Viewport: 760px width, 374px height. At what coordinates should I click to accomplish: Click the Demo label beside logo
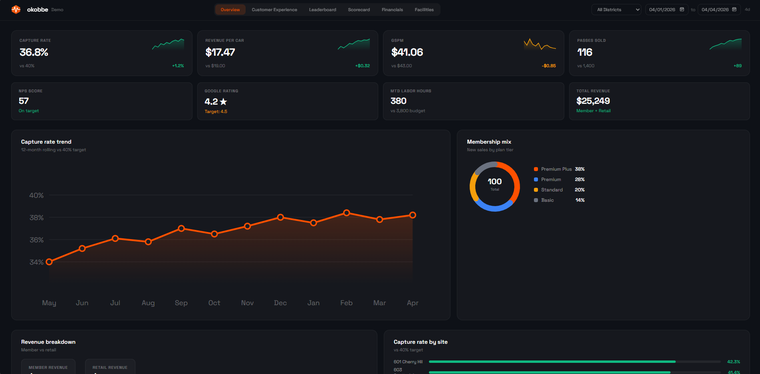(x=57, y=10)
